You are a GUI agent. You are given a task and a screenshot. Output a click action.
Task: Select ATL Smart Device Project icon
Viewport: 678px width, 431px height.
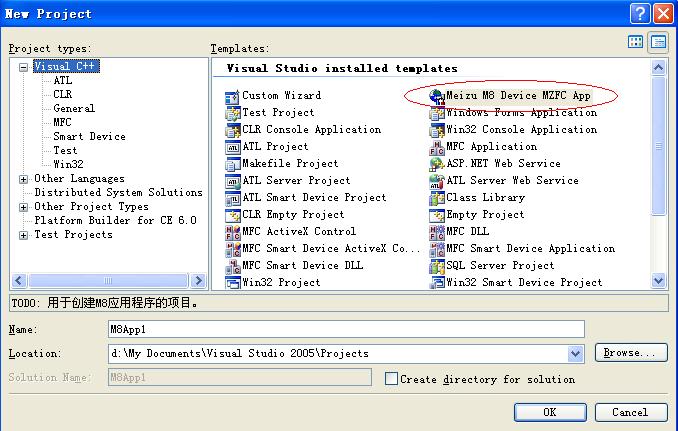(x=232, y=198)
